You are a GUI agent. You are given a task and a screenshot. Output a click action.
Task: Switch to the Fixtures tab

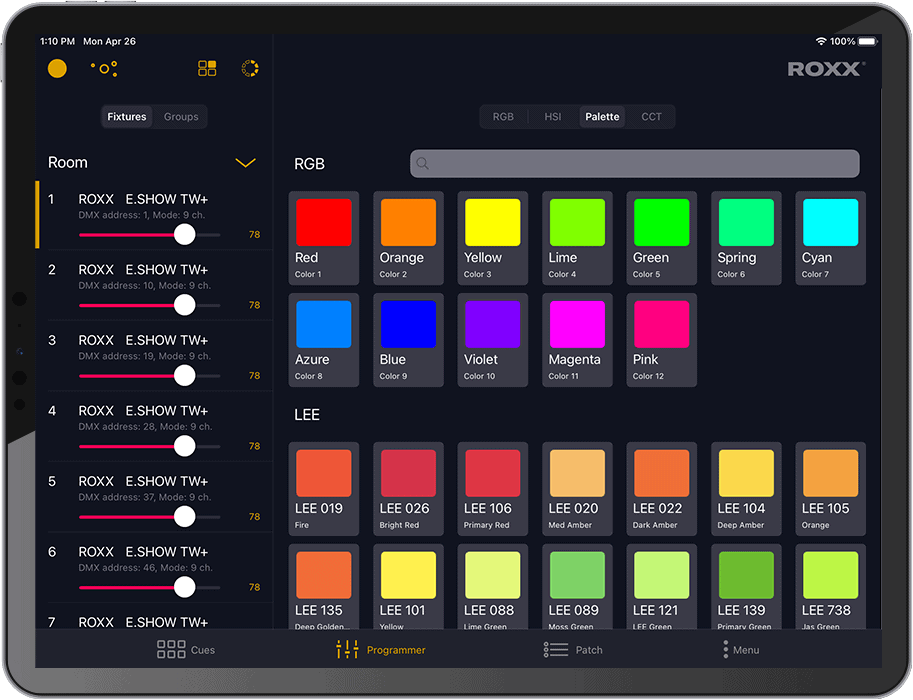126,116
